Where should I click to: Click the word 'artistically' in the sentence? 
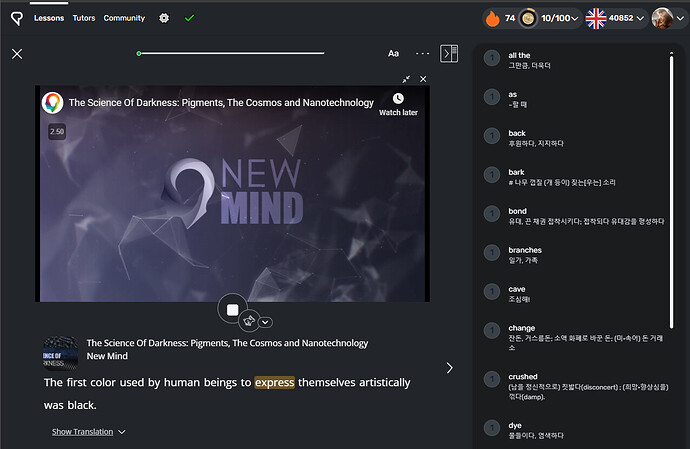pyautogui.click(x=385, y=383)
